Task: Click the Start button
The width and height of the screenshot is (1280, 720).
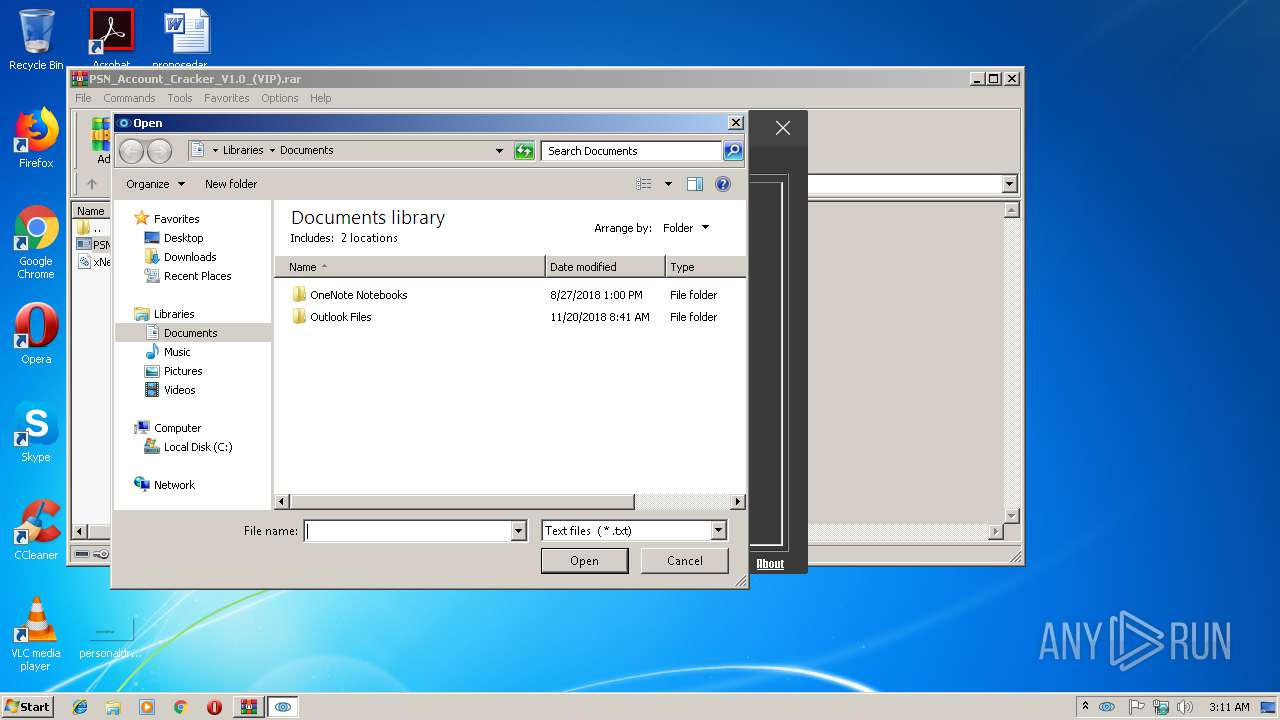Action: pyautogui.click(x=27, y=707)
